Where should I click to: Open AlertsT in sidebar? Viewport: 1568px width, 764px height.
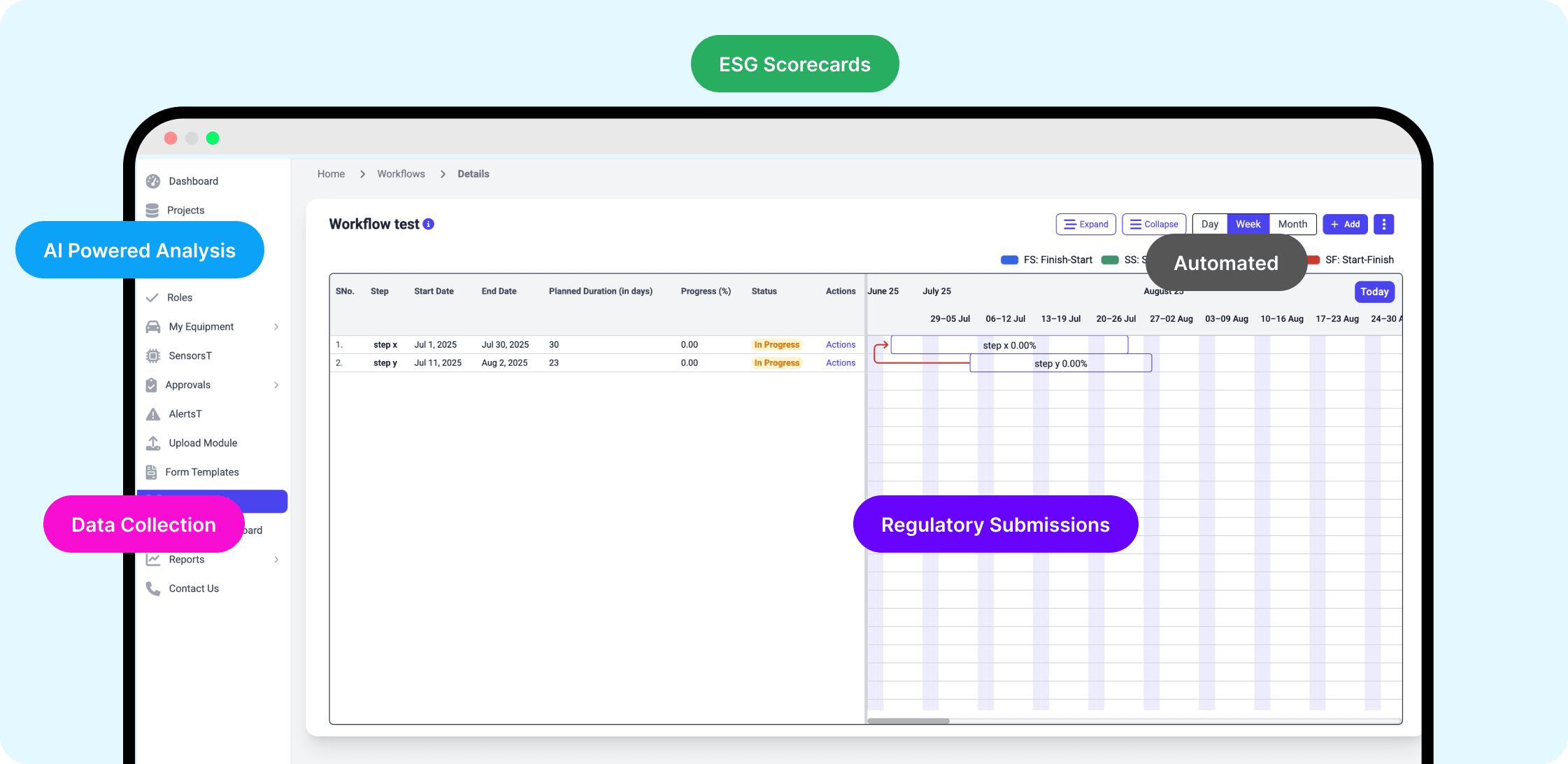point(185,414)
